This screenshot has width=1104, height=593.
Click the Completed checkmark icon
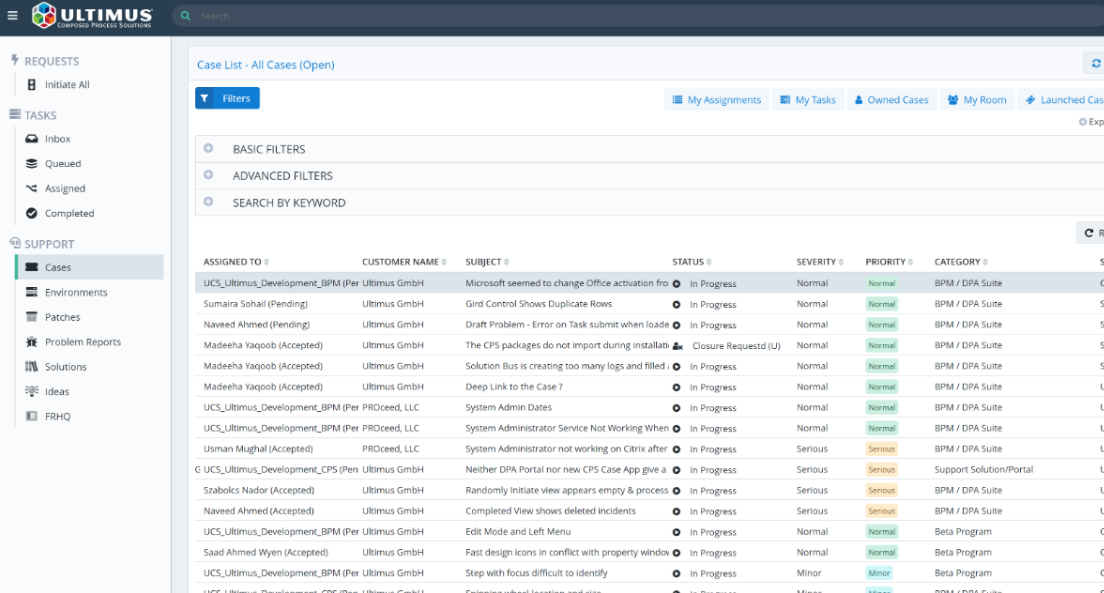coord(32,213)
